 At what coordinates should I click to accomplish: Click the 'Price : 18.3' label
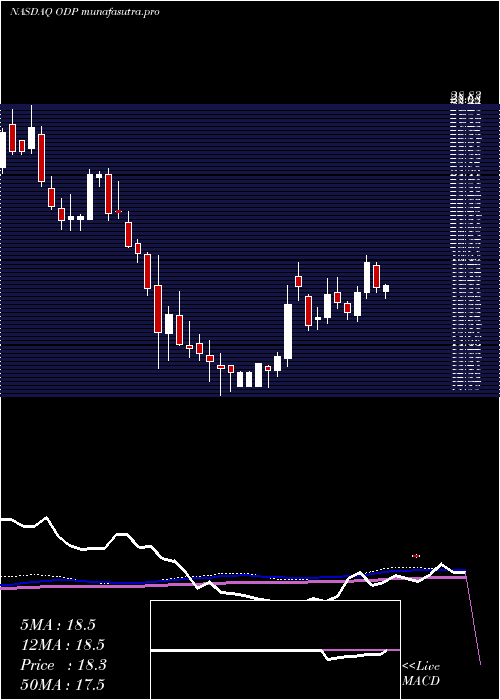tap(63, 665)
